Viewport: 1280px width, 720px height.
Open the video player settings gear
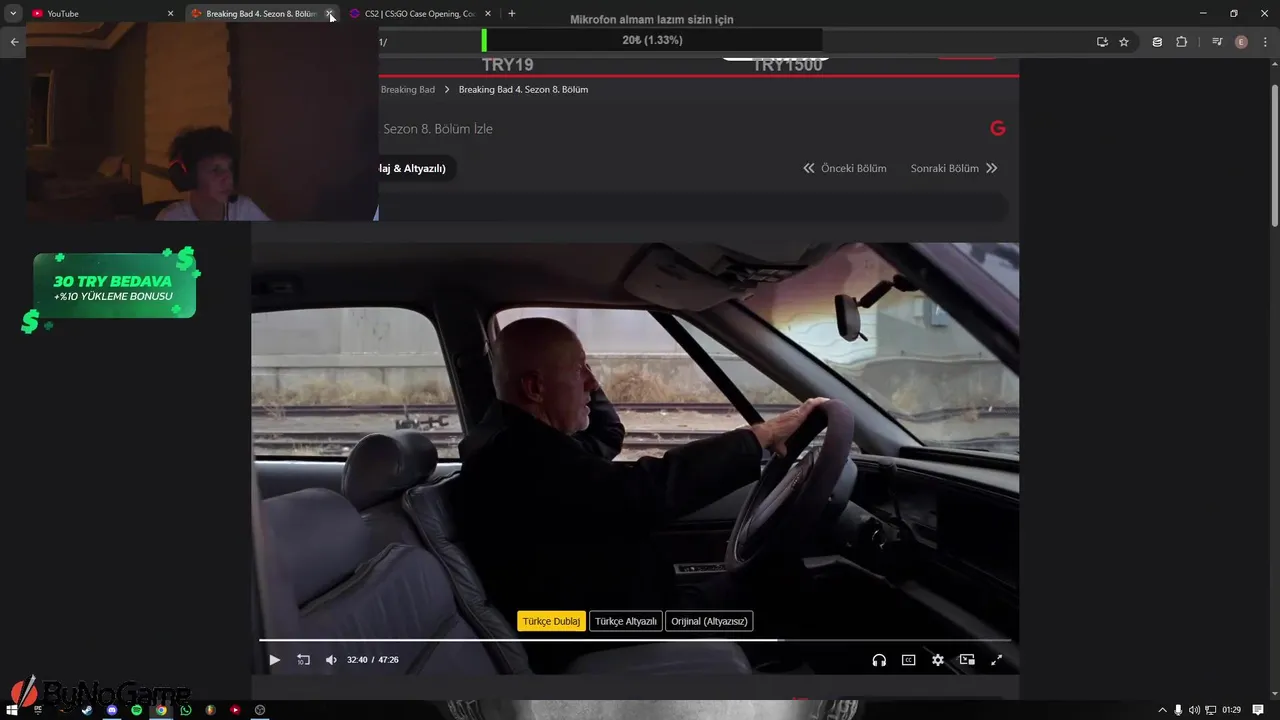tap(938, 660)
